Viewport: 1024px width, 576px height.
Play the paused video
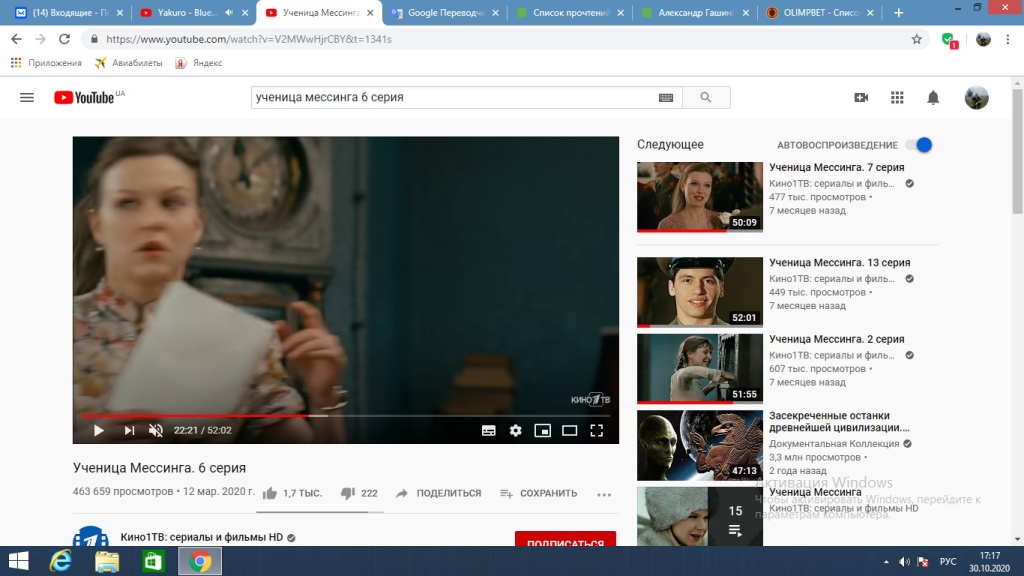[99, 430]
